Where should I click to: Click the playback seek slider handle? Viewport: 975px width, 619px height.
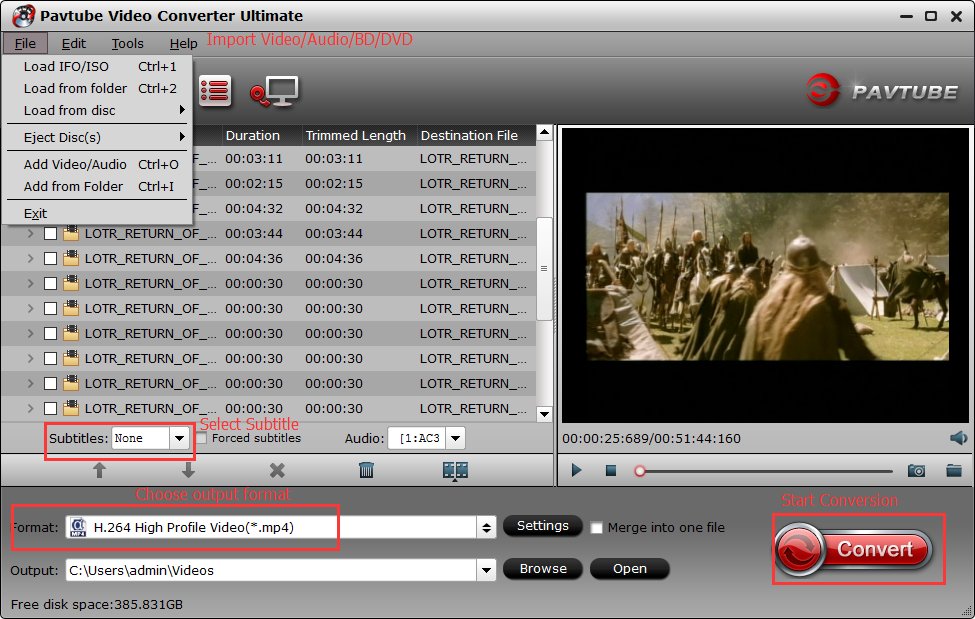coord(640,471)
